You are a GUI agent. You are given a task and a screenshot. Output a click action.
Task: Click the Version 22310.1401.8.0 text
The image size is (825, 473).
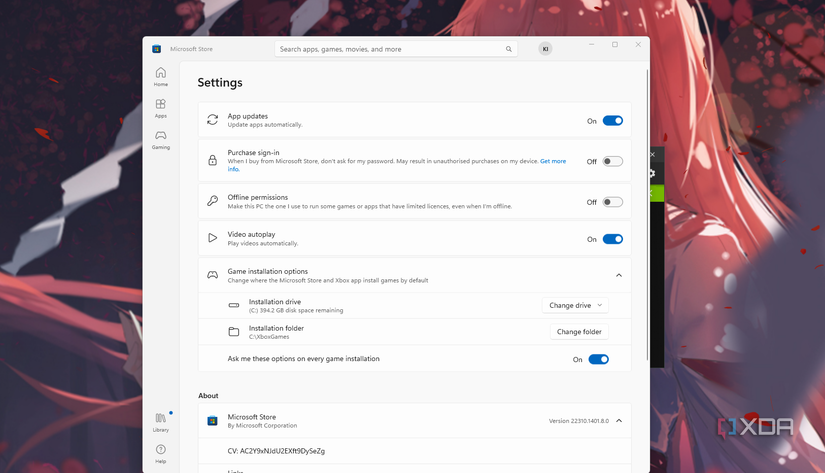(x=579, y=421)
